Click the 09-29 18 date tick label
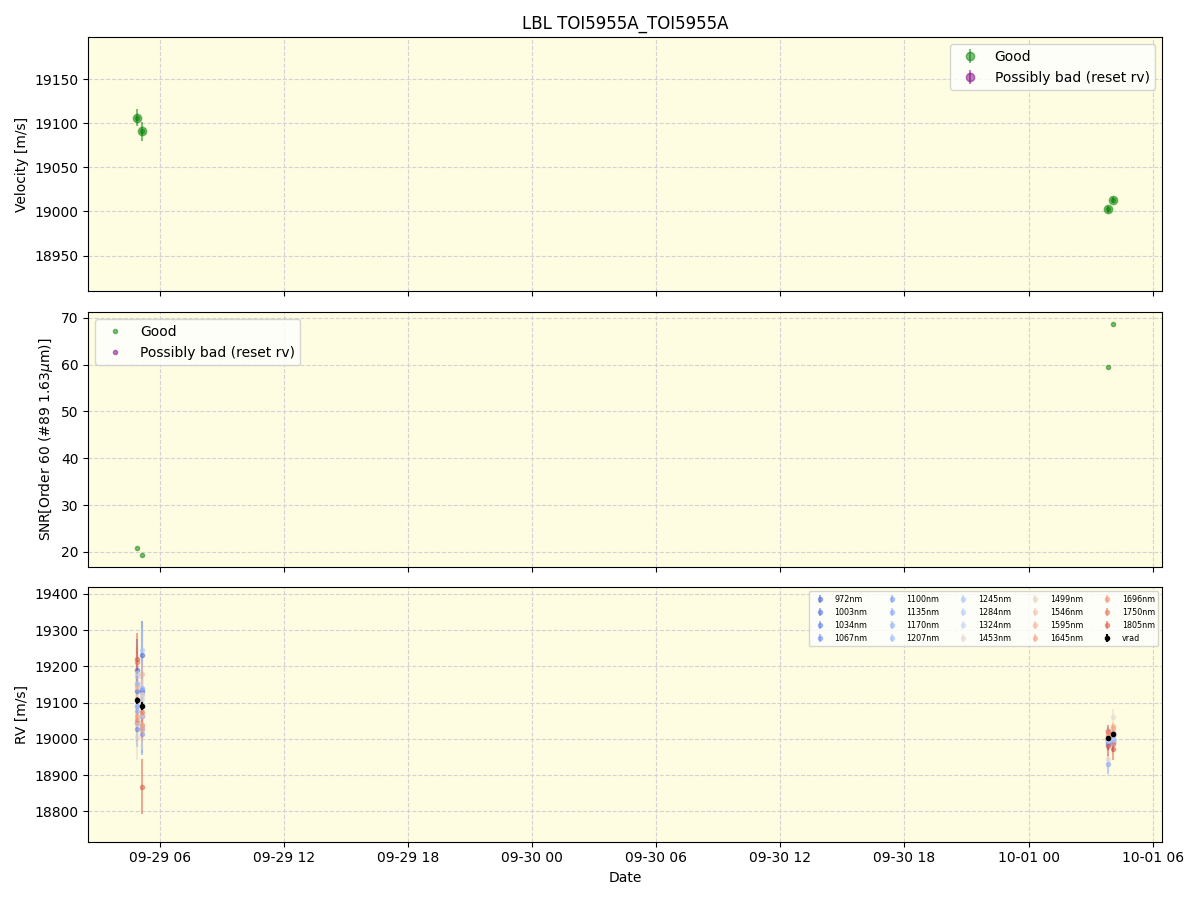 pos(408,856)
